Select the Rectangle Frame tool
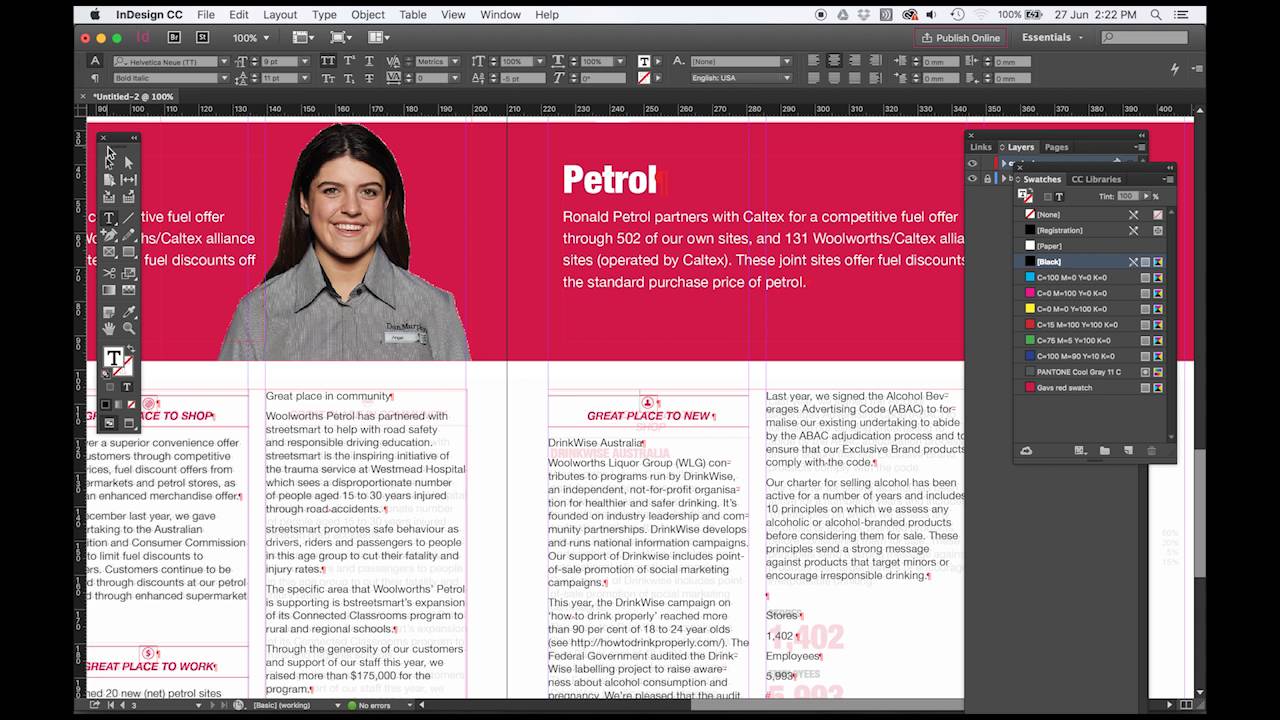 pyautogui.click(x=109, y=253)
